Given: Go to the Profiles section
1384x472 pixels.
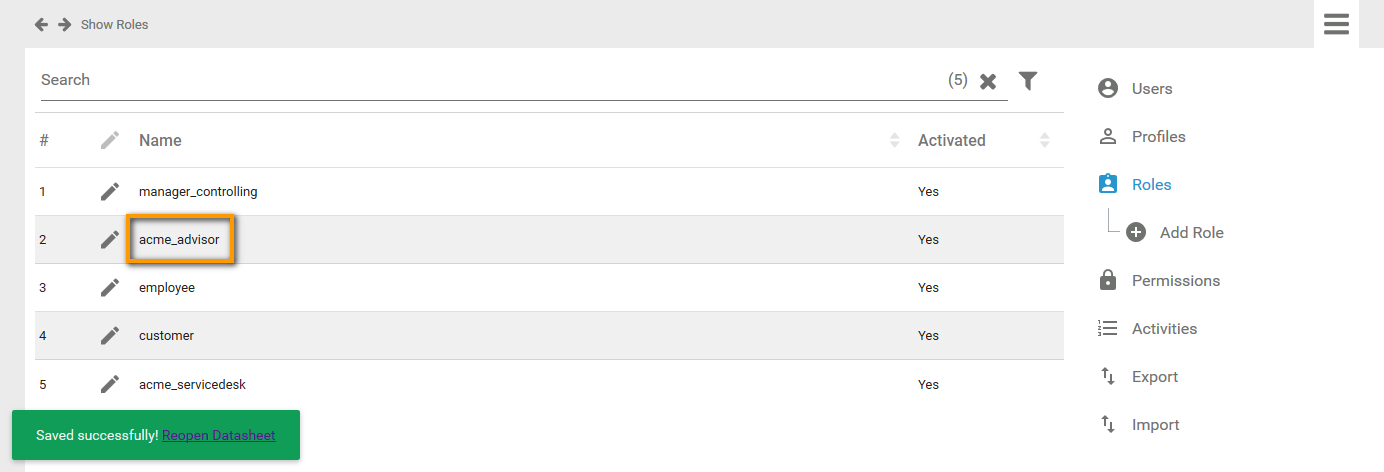Looking at the screenshot, I should pyautogui.click(x=1158, y=137).
